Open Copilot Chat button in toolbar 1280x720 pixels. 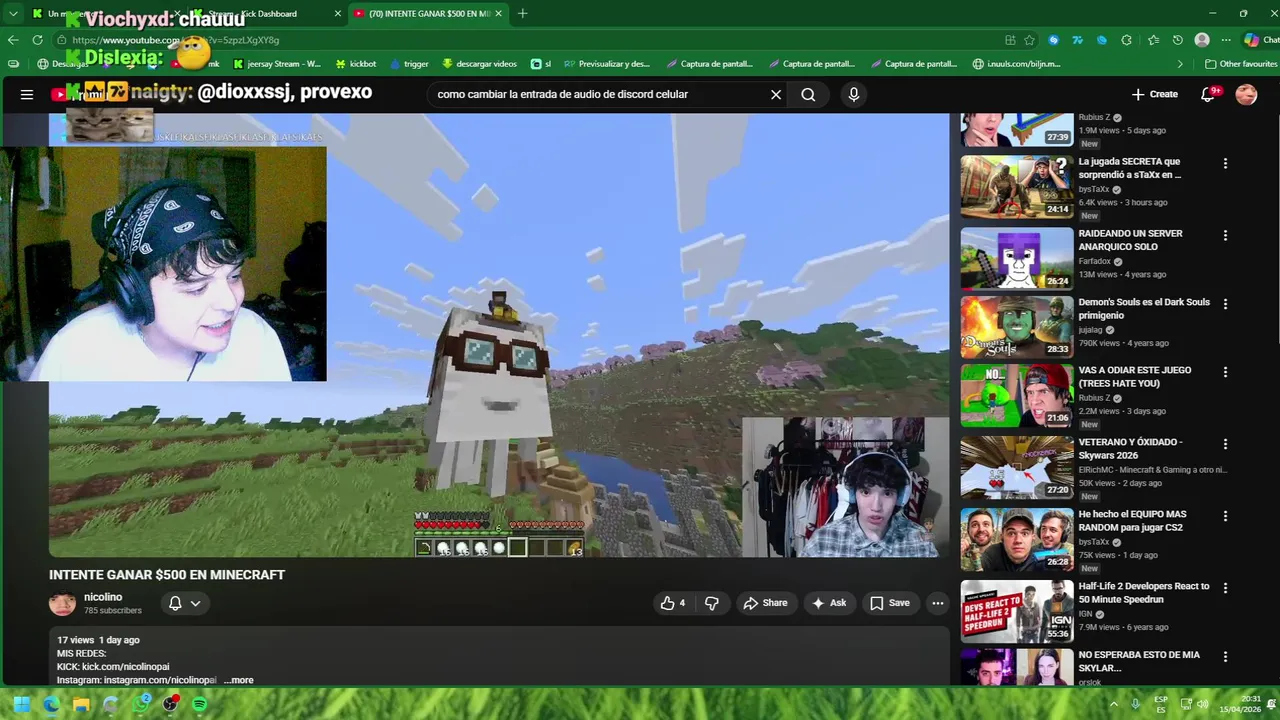coord(1259,40)
